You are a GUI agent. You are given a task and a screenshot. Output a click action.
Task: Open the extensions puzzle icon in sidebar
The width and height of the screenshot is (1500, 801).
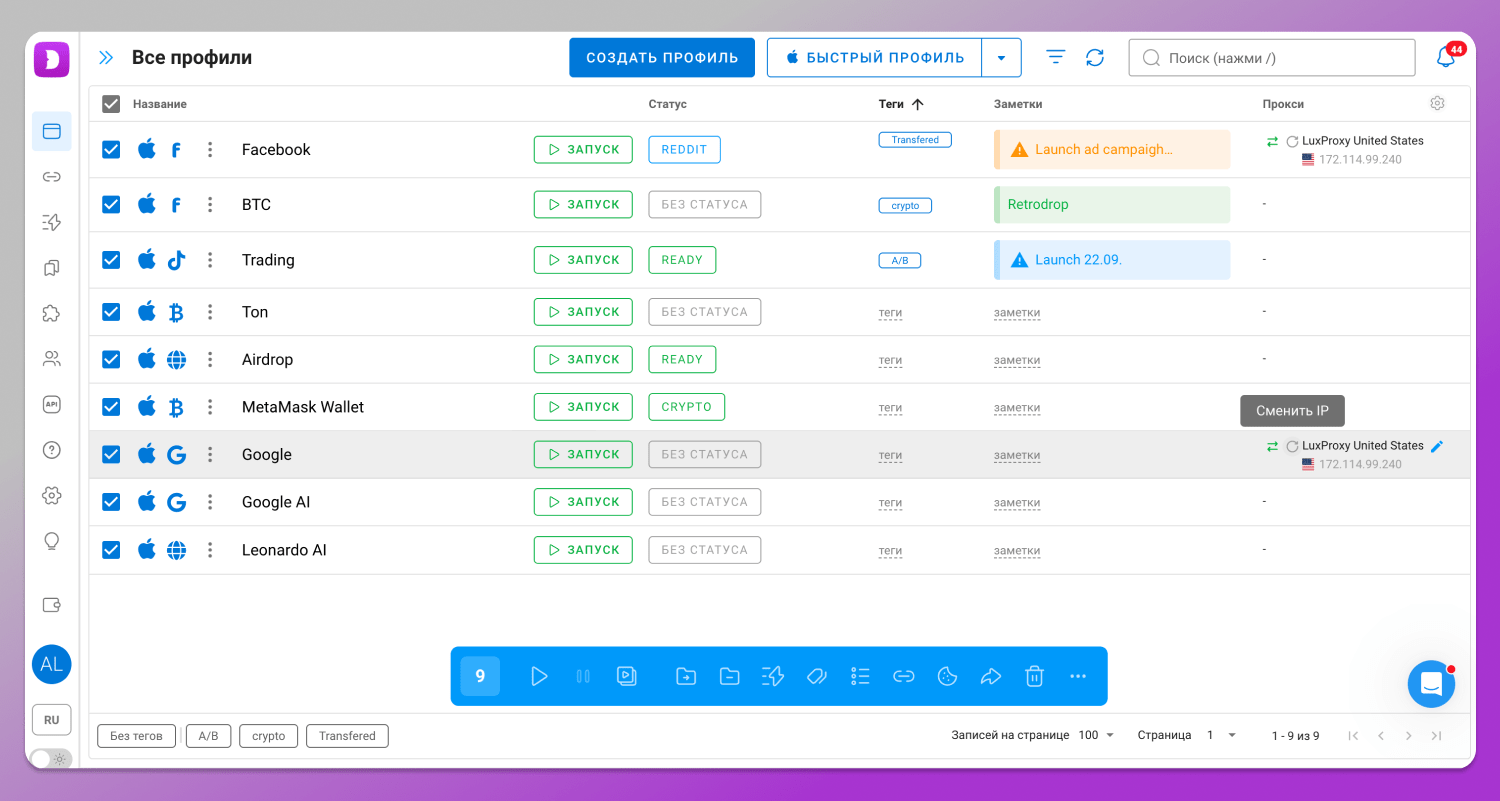[52, 313]
